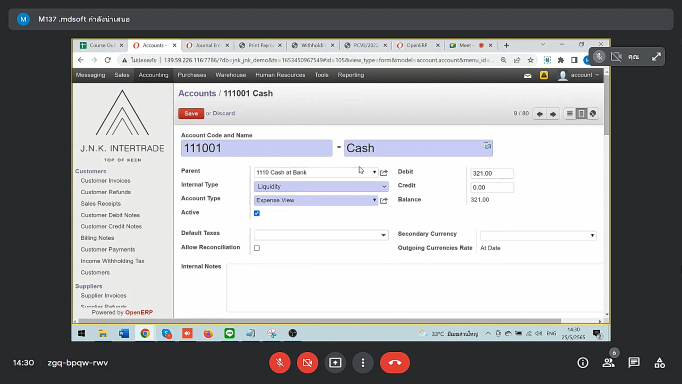Open Default Taxes dropdown

tap(383, 235)
